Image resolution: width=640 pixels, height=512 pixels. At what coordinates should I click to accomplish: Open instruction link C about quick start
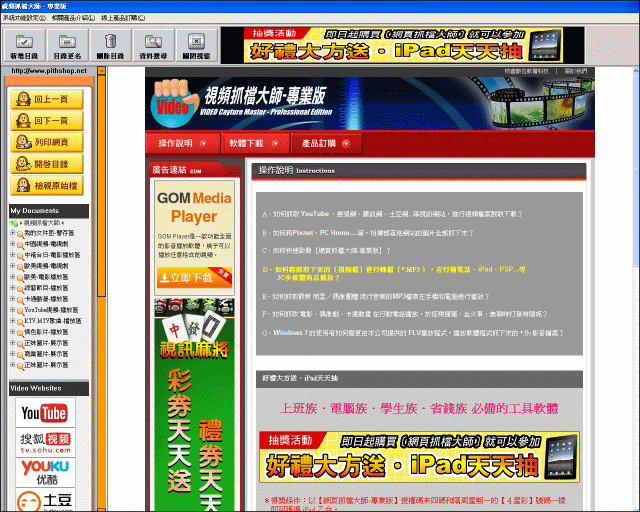[326, 251]
